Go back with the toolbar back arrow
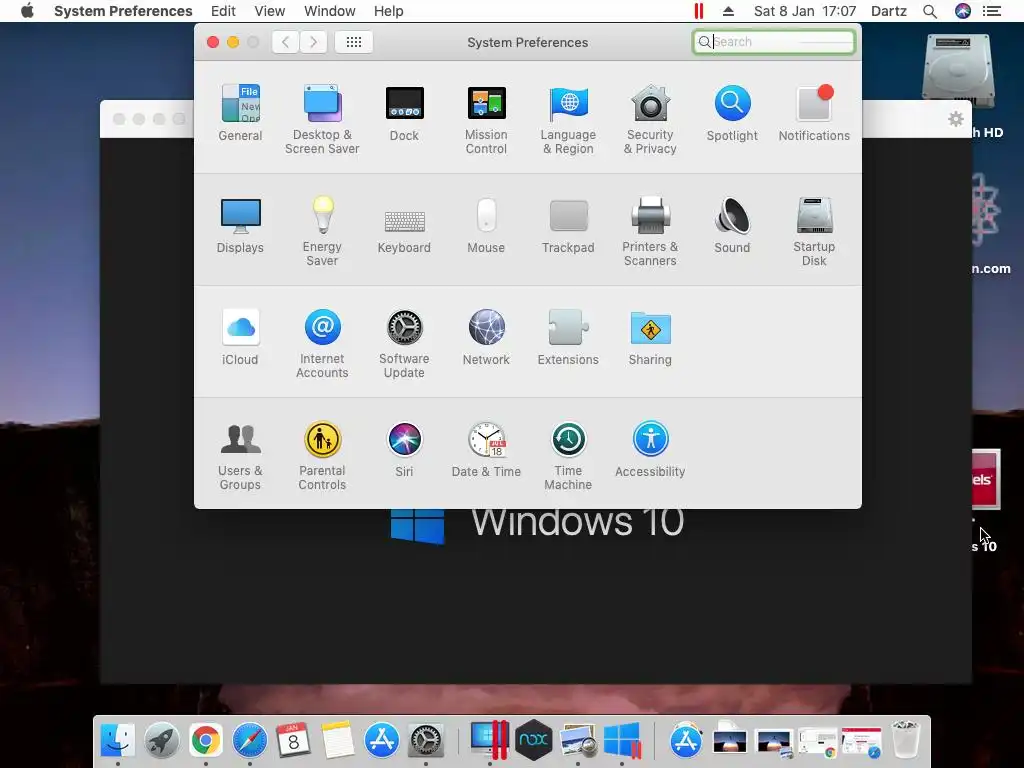The height and width of the screenshot is (768, 1024). coord(285,42)
